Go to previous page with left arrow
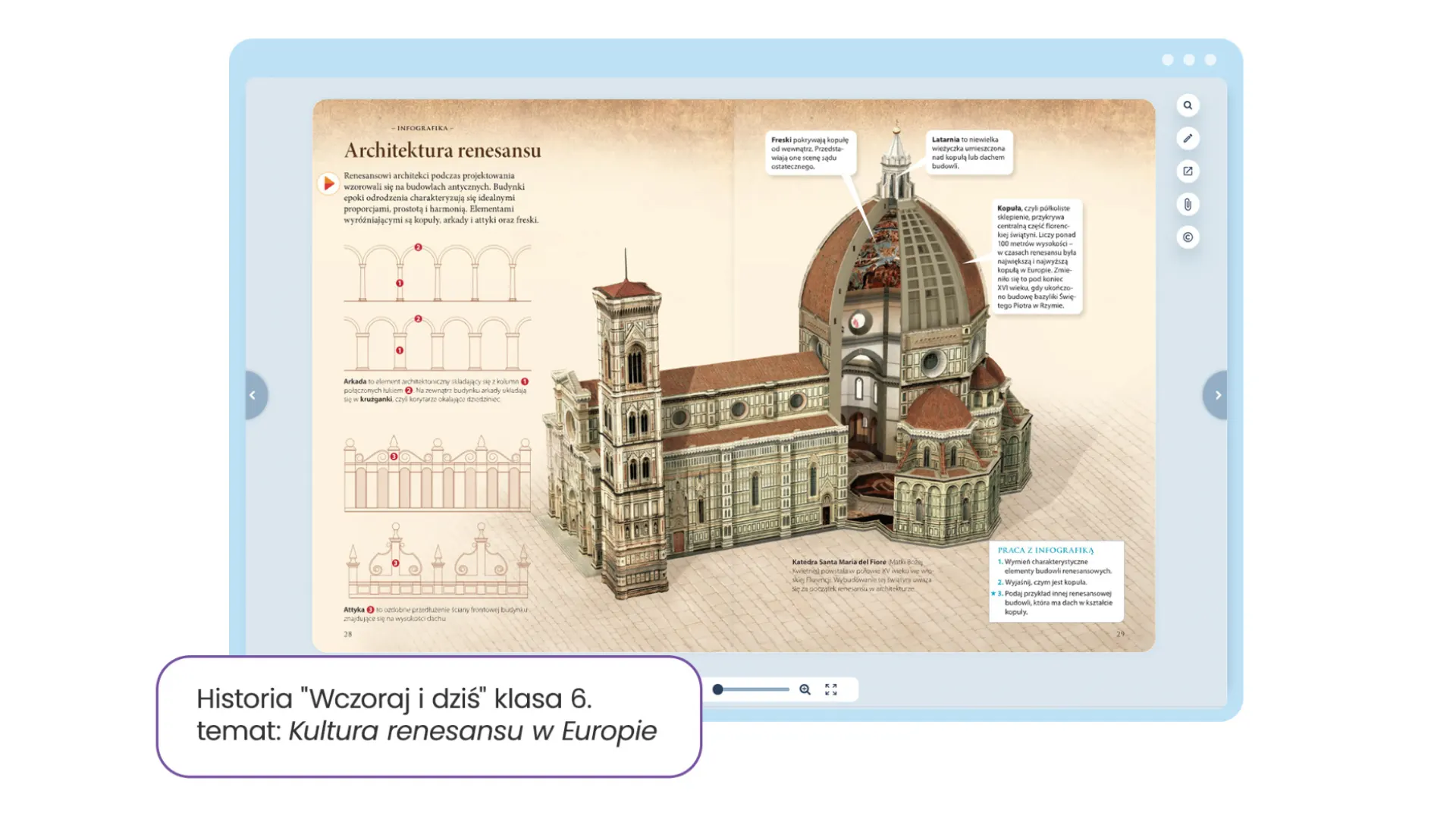 (253, 395)
